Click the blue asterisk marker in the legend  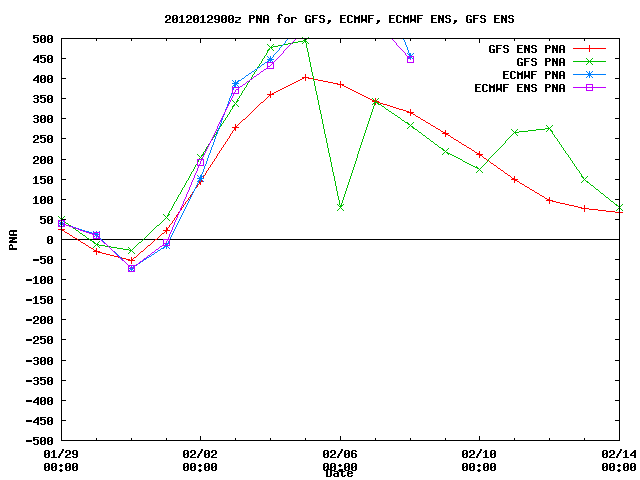589,75
